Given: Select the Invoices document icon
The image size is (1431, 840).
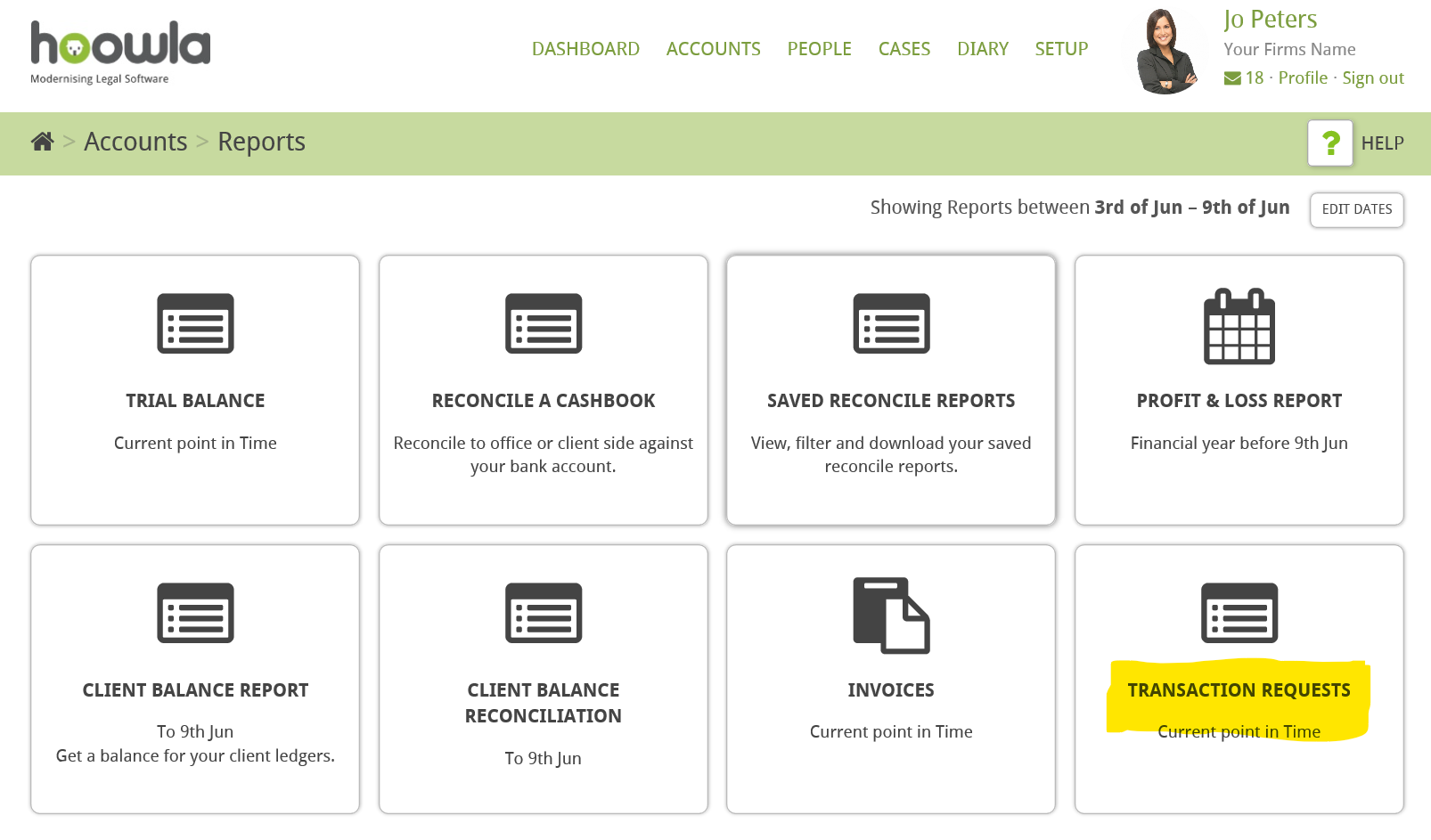Looking at the screenshot, I should click(x=891, y=615).
